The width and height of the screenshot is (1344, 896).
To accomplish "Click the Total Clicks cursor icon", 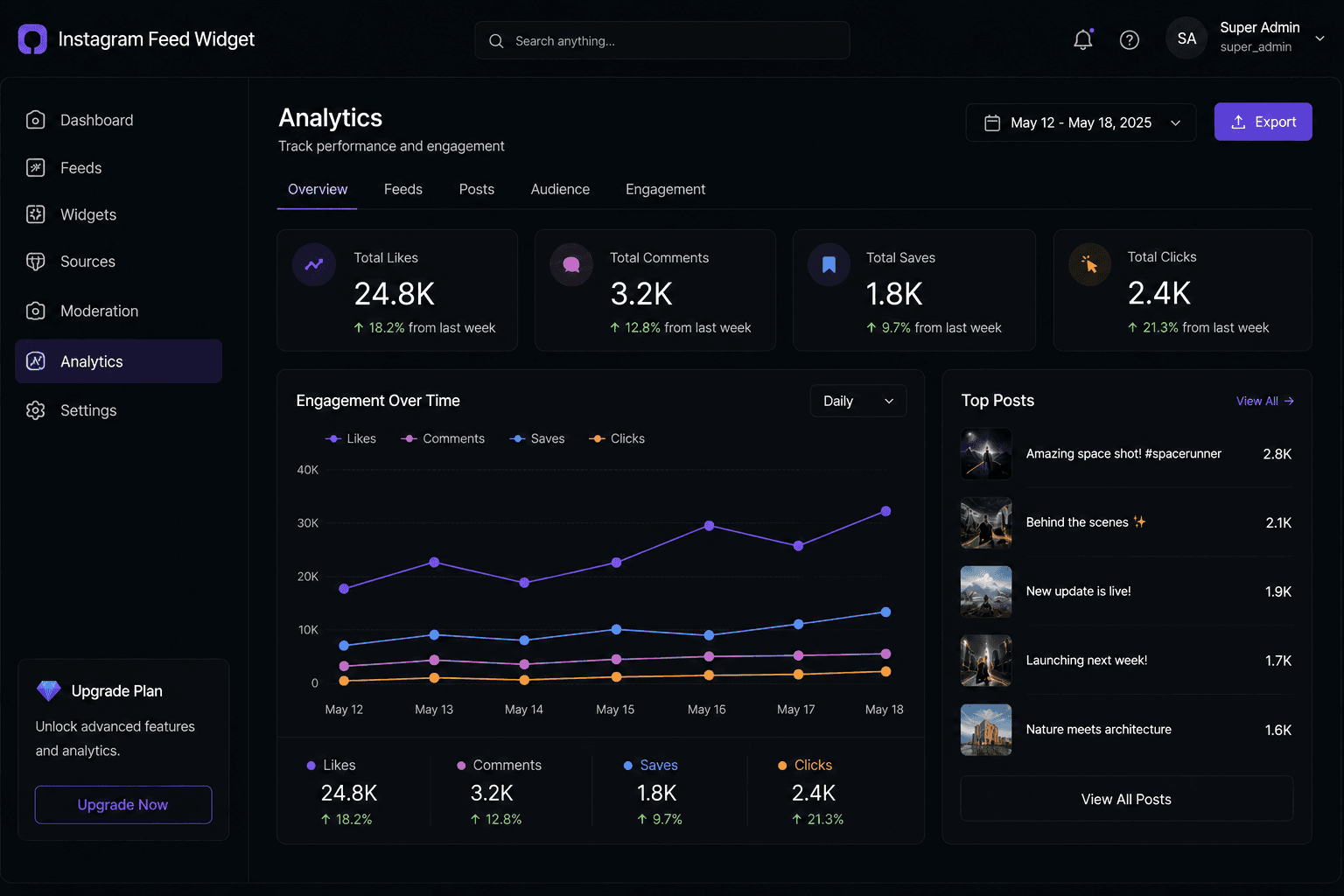I will click(x=1090, y=264).
